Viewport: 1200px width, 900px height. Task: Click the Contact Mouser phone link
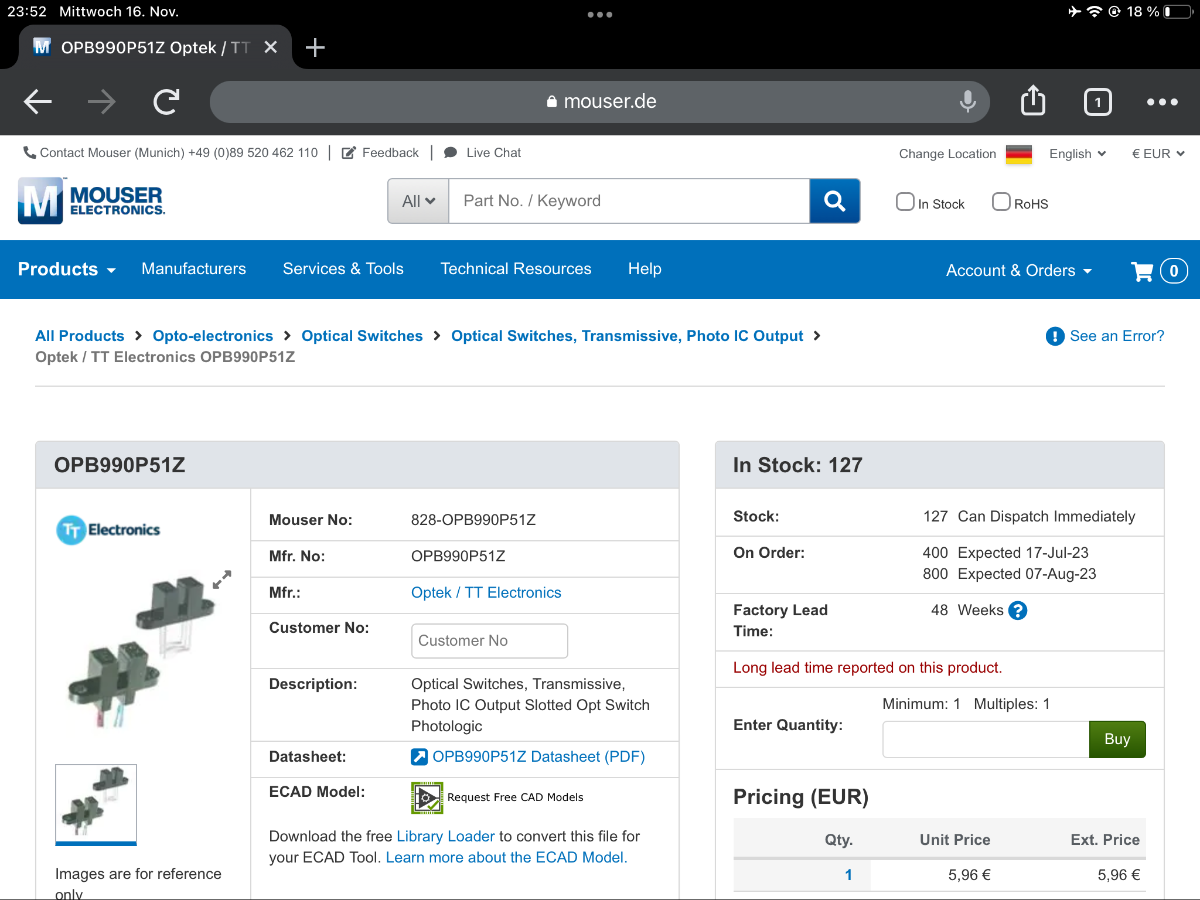pos(170,153)
